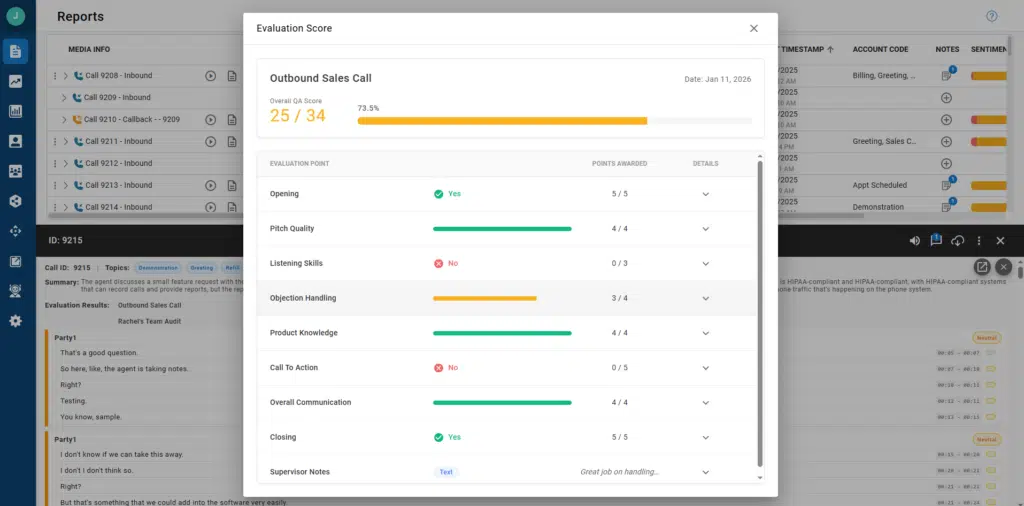Expand the Listening Skills details chevron
The image size is (1024, 506).
point(705,264)
